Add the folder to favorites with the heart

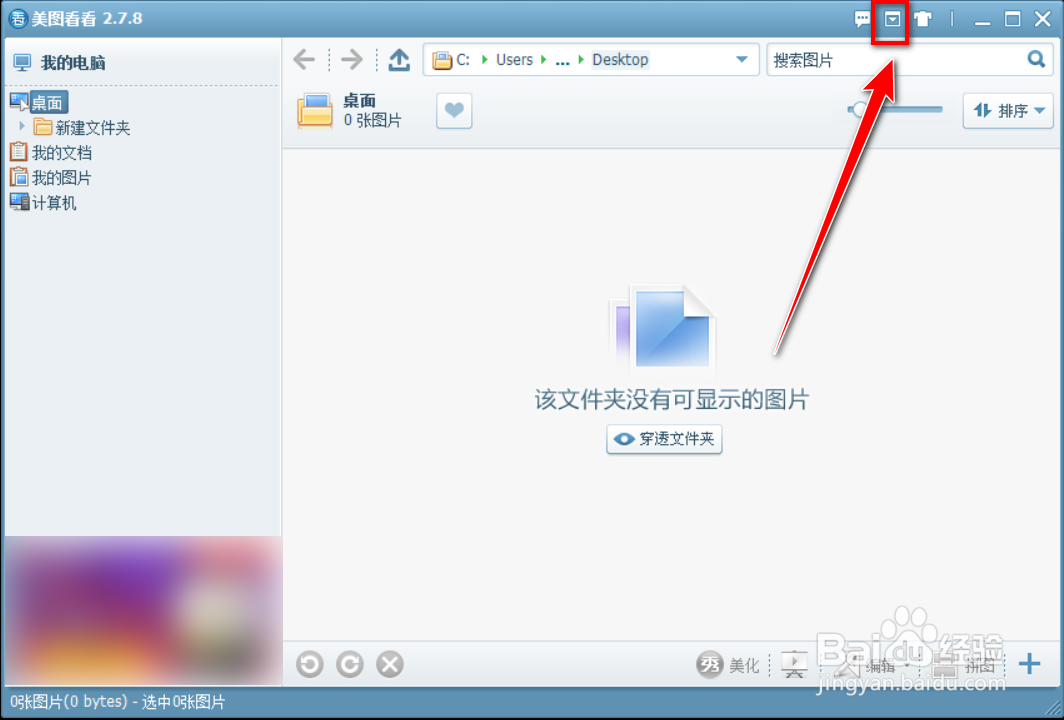click(454, 111)
